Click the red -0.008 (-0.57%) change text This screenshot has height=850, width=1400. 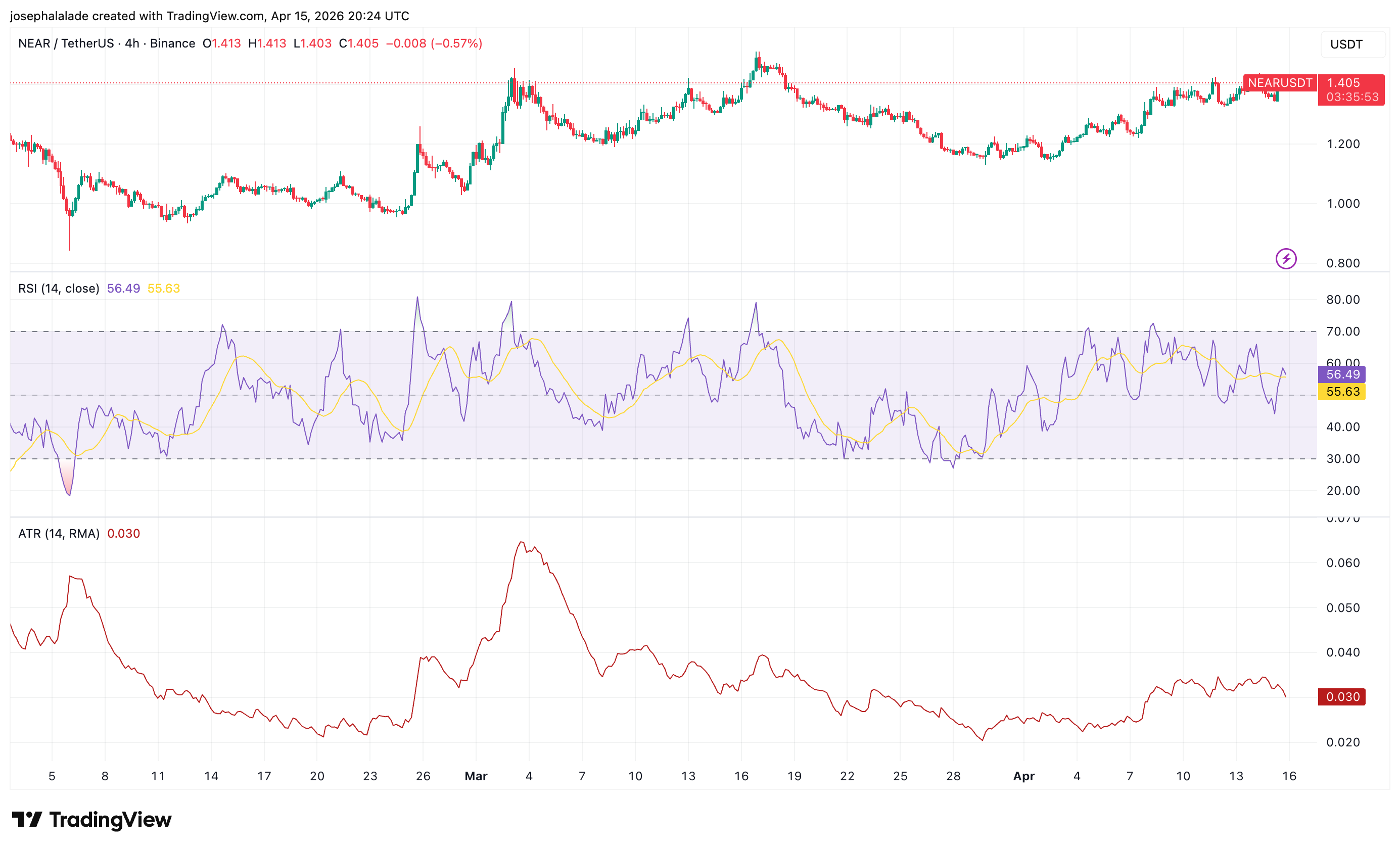point(434,43)
